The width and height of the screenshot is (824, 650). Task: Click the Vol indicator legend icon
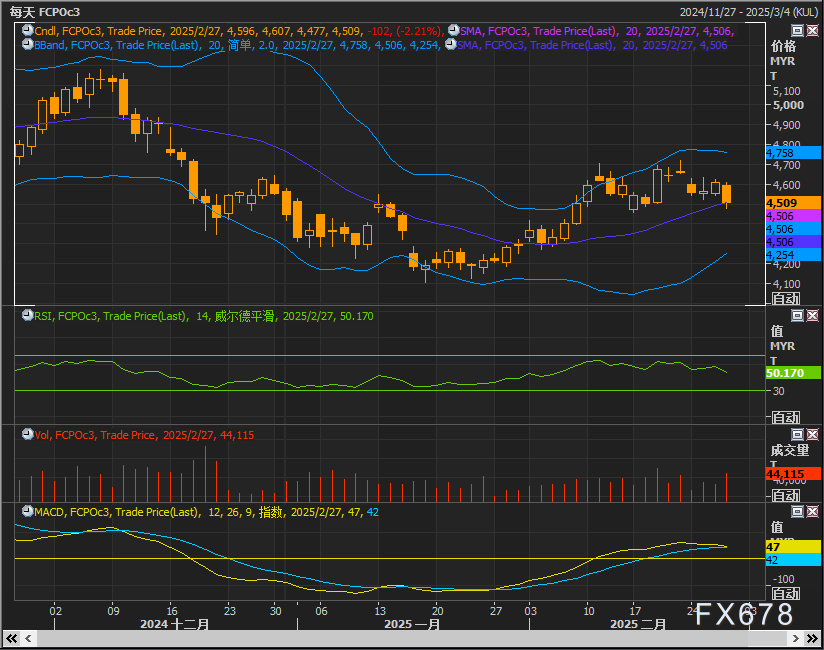27,435
